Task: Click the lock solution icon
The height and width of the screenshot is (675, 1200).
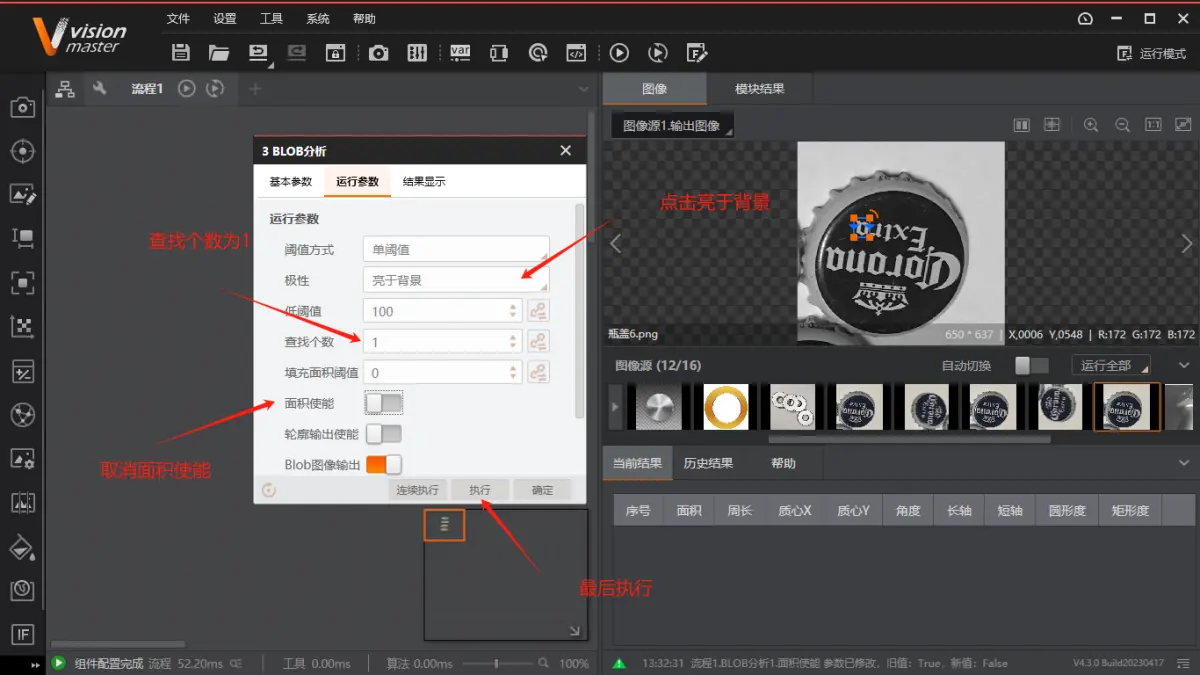Action: [336, 53]
